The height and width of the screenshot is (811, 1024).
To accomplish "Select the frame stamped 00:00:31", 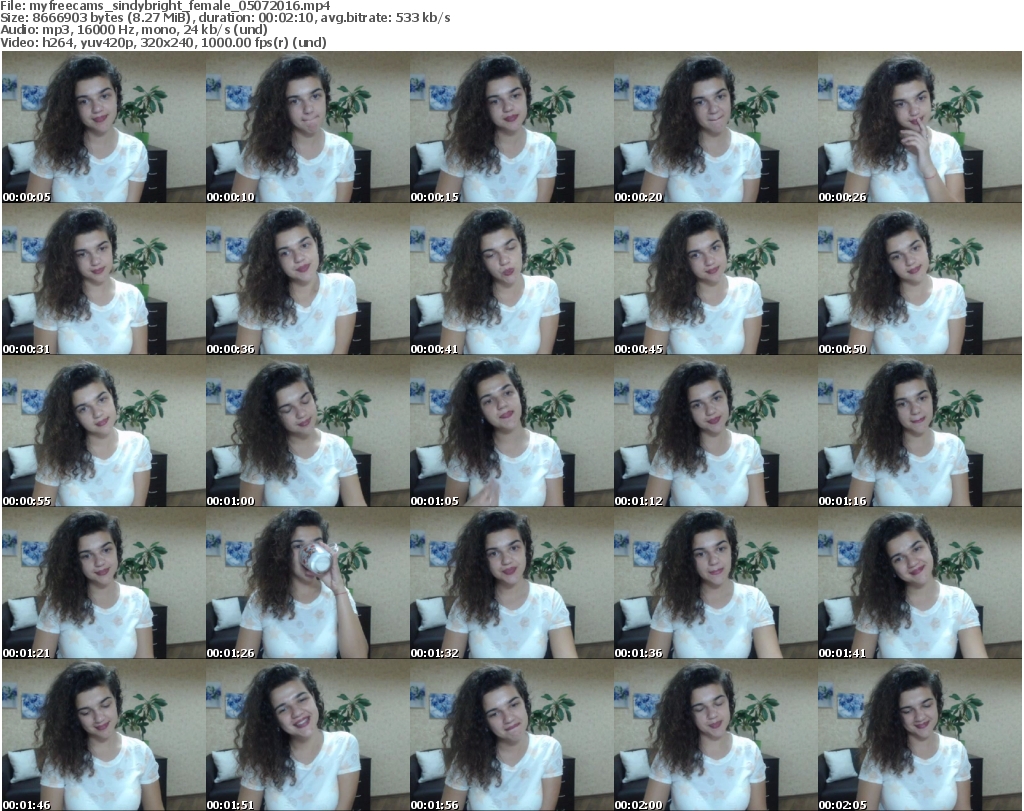I will [104, 279].
